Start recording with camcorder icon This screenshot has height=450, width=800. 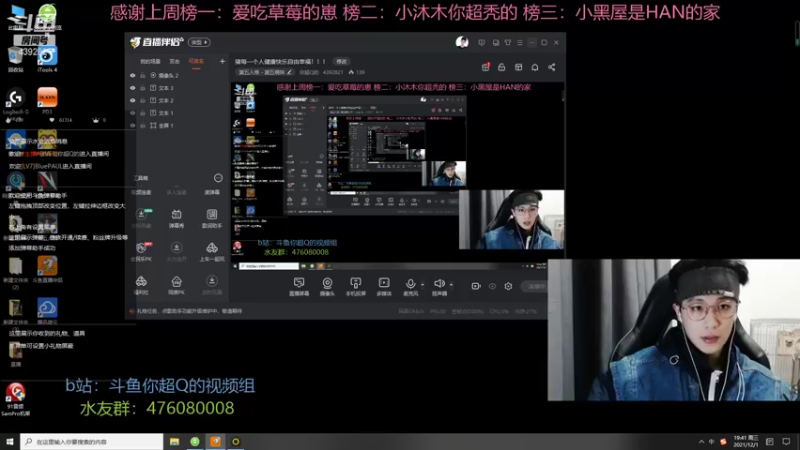[x=476, y=286]
